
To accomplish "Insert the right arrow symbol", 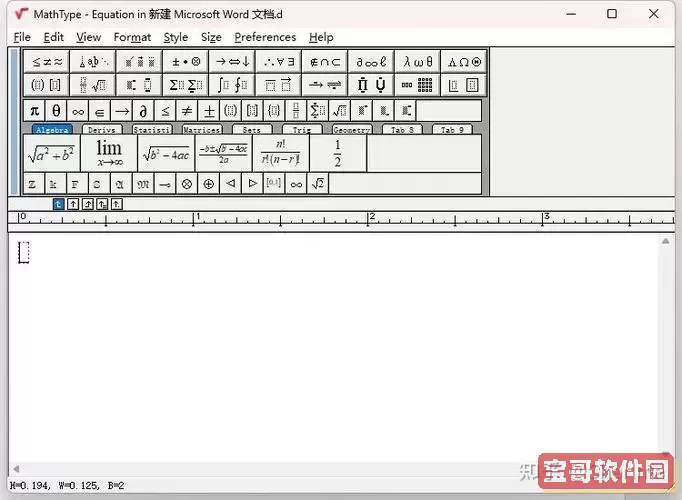I will click(x=121, y=111).
